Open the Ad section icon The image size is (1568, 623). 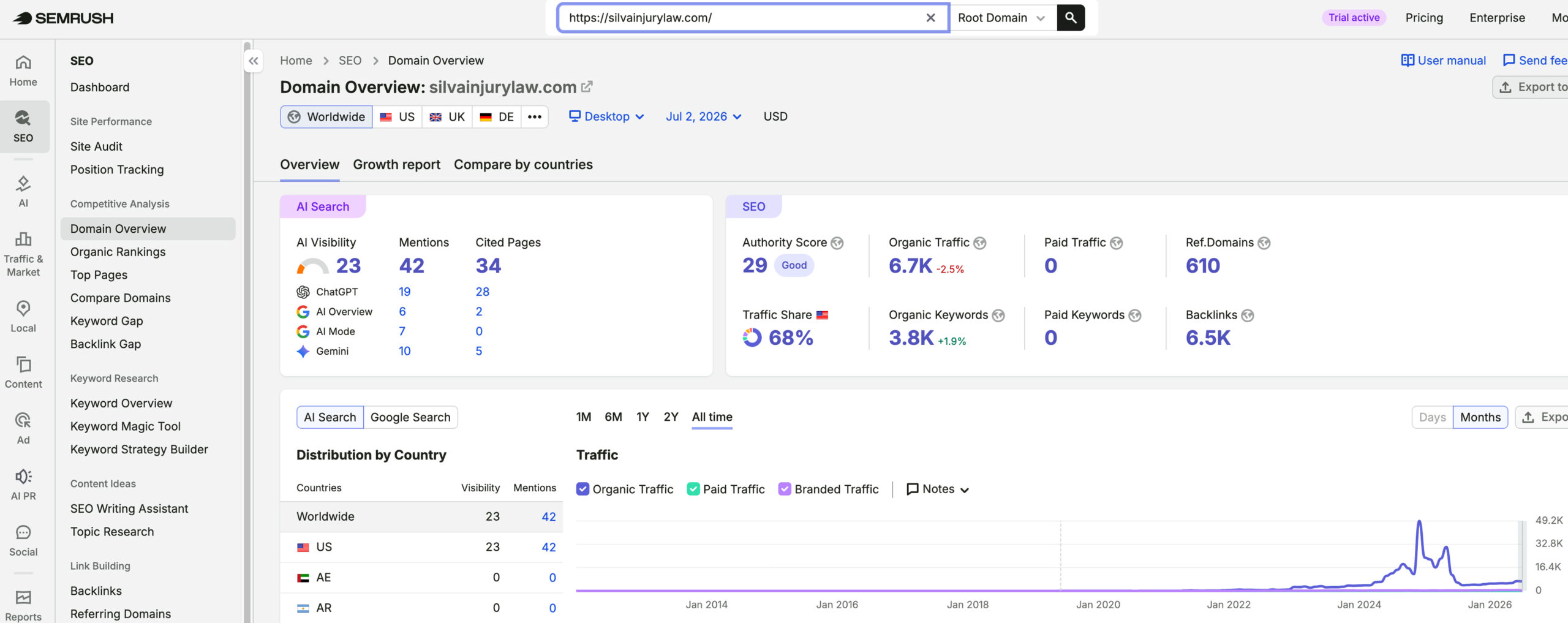(x=23, y=429)
